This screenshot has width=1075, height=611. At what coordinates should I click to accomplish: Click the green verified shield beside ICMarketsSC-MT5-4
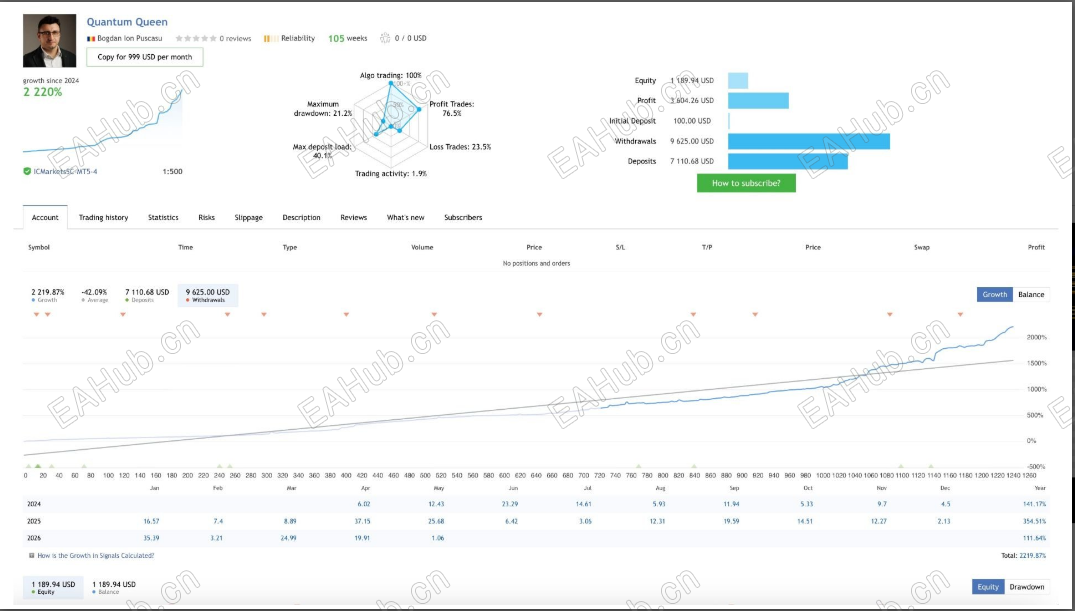pyautogui.click(x=27, y=171)
